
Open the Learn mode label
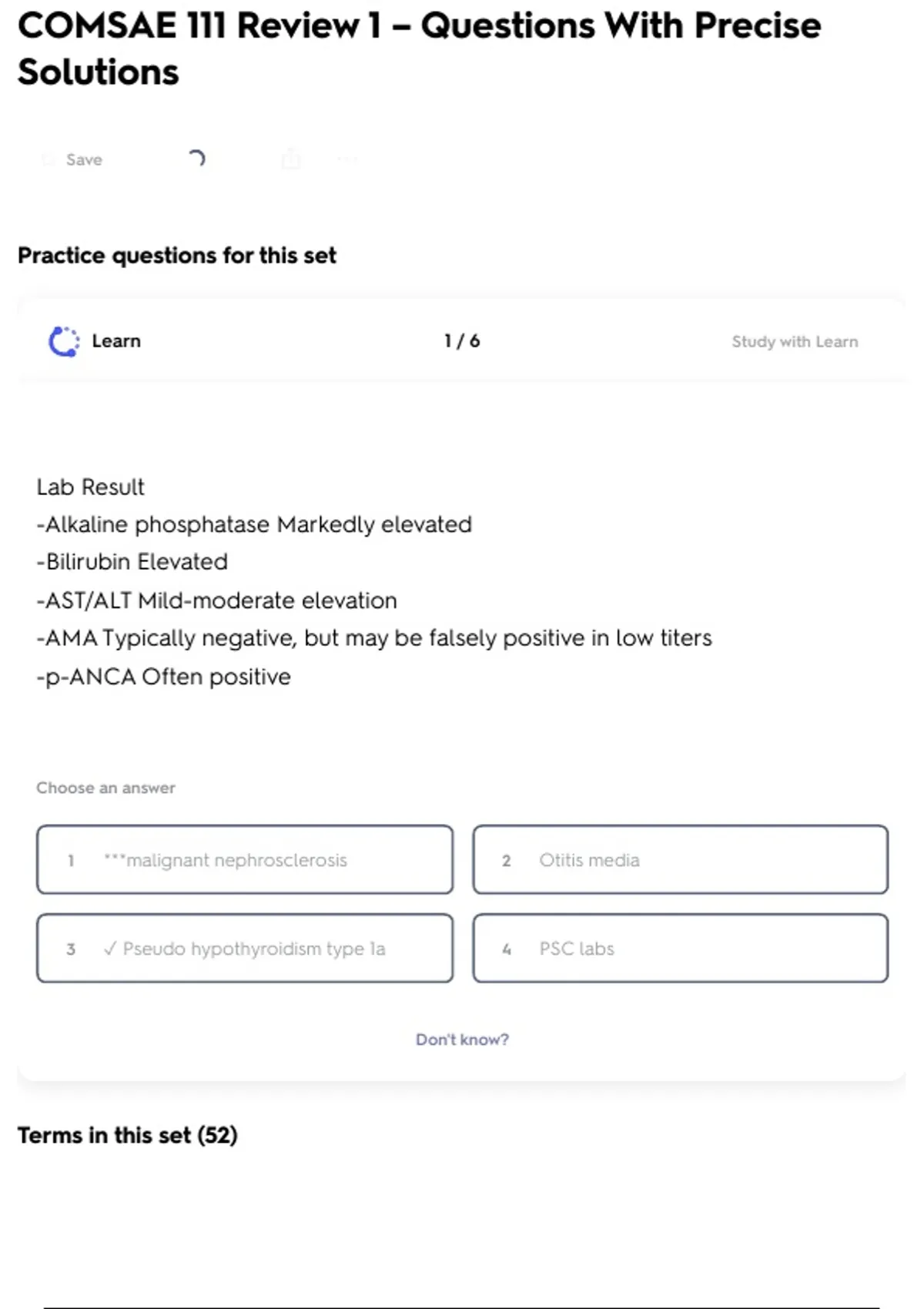click(116, 341)
